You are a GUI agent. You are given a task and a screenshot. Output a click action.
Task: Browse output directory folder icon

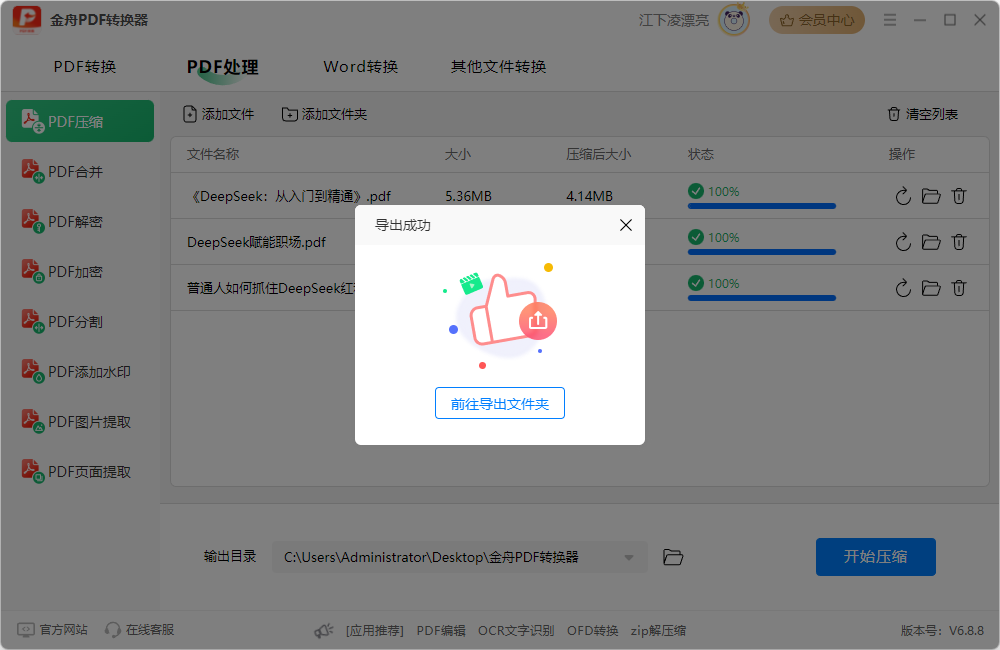coord(673,557)
